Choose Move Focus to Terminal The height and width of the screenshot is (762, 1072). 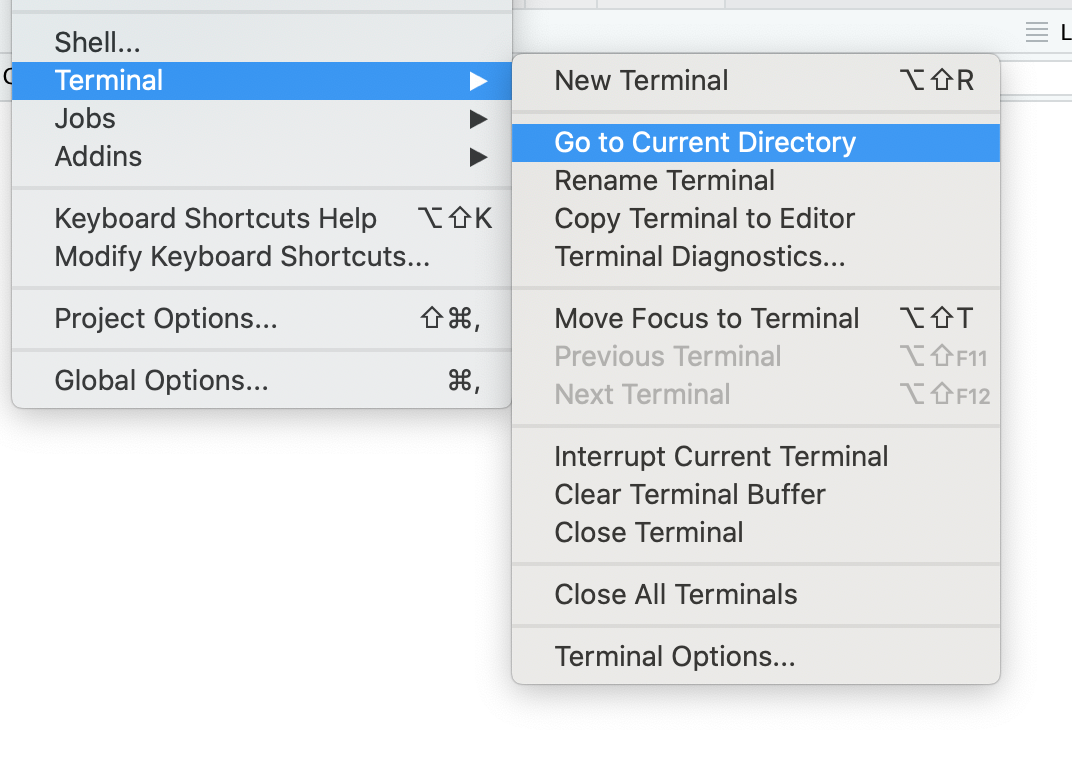coord(707,318)
